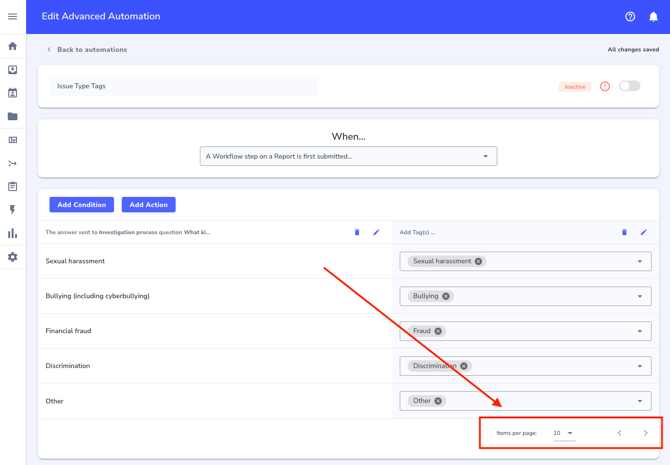The height and width of the screenshot is (465, 670).
Task: Open the settings gear in sidebar
Action: point(13,257)
